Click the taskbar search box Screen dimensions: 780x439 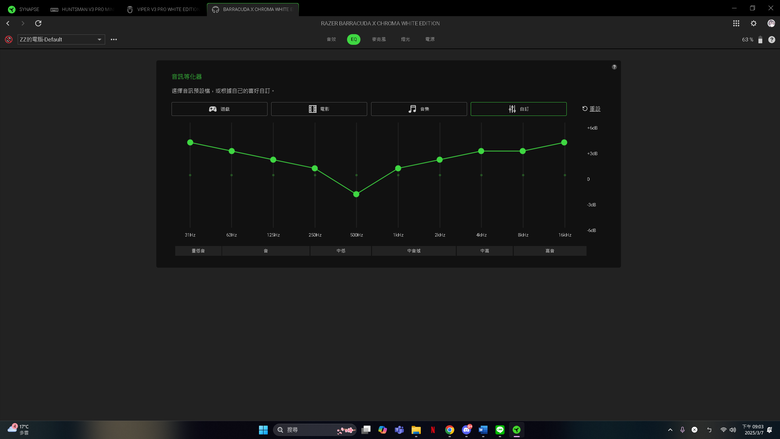[315, 430]
